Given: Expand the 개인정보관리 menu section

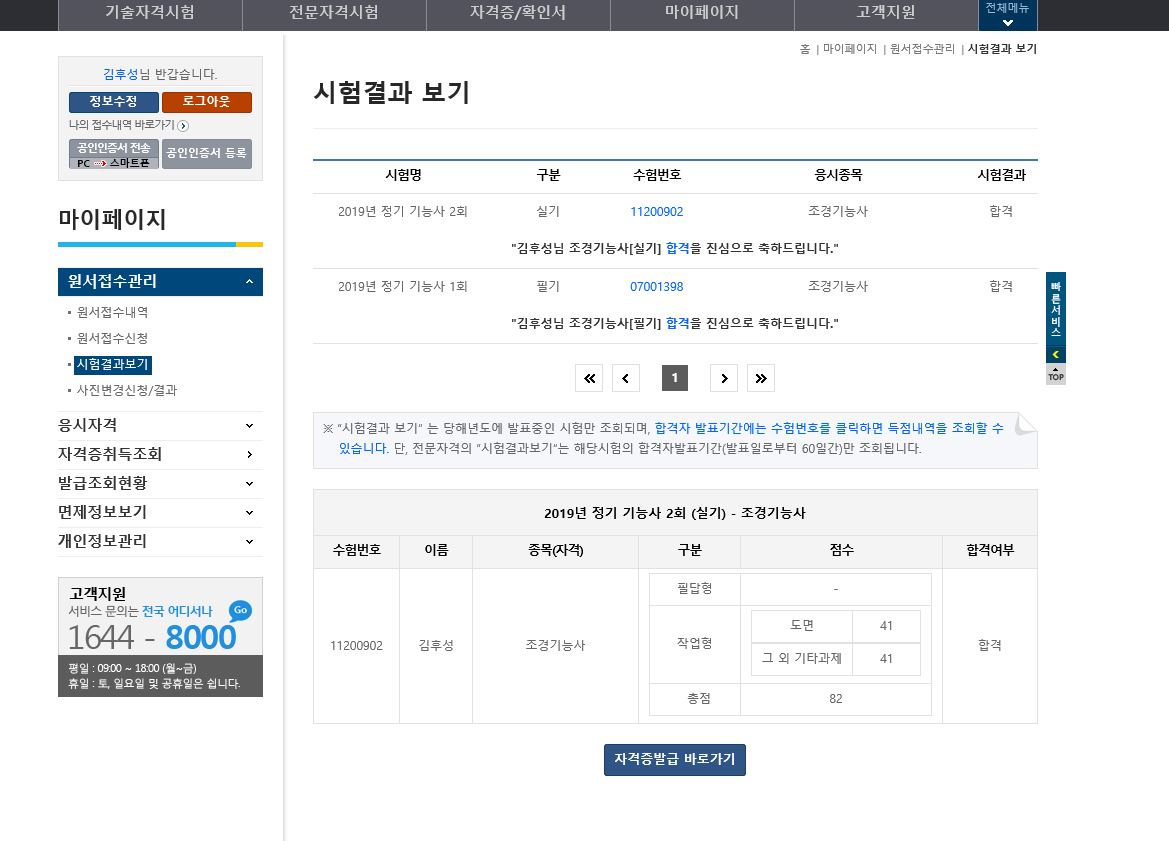Looking at the screenshot, I should (249, 541).
